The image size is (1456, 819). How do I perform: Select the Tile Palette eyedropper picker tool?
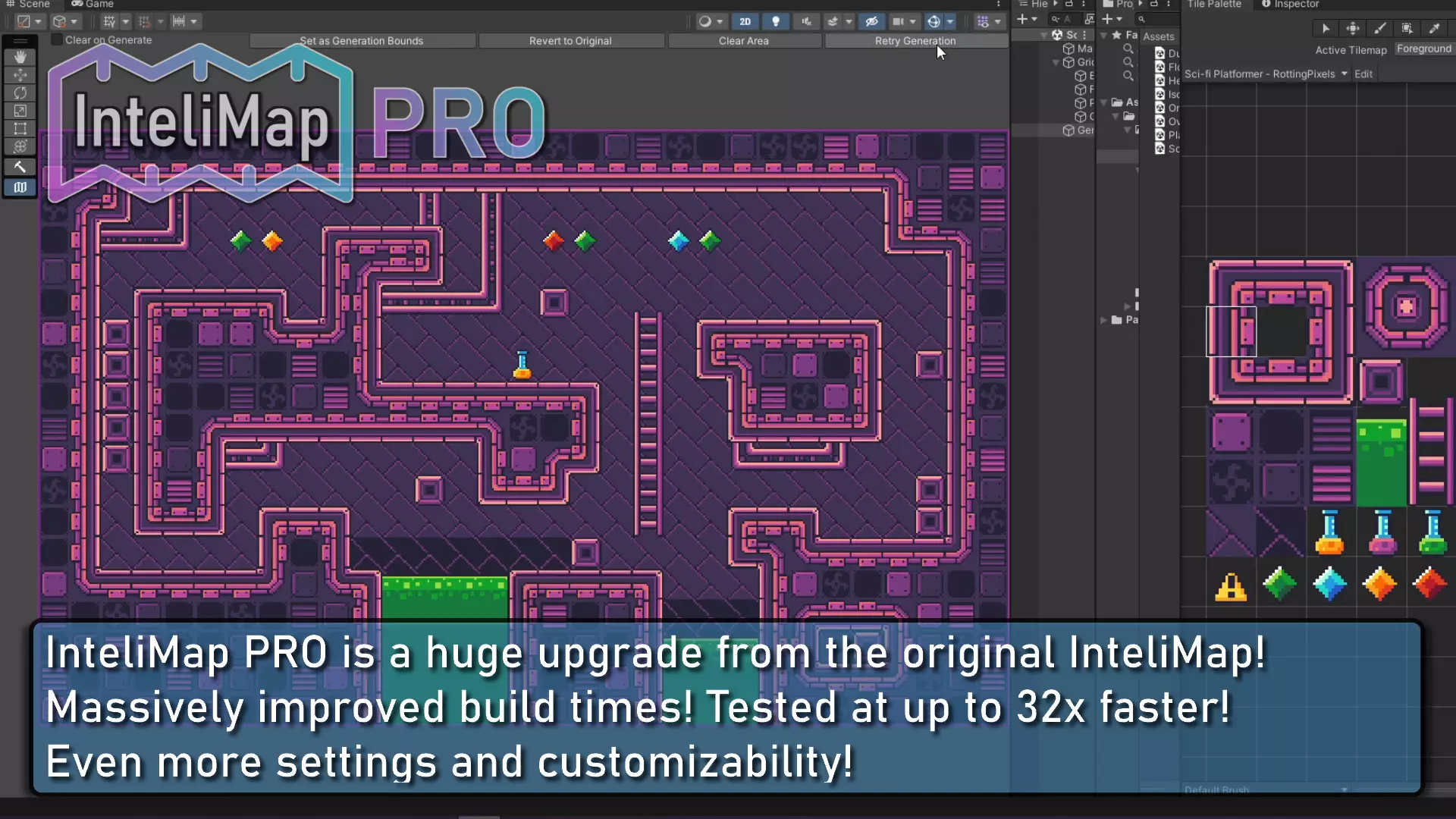(1435, 29)
